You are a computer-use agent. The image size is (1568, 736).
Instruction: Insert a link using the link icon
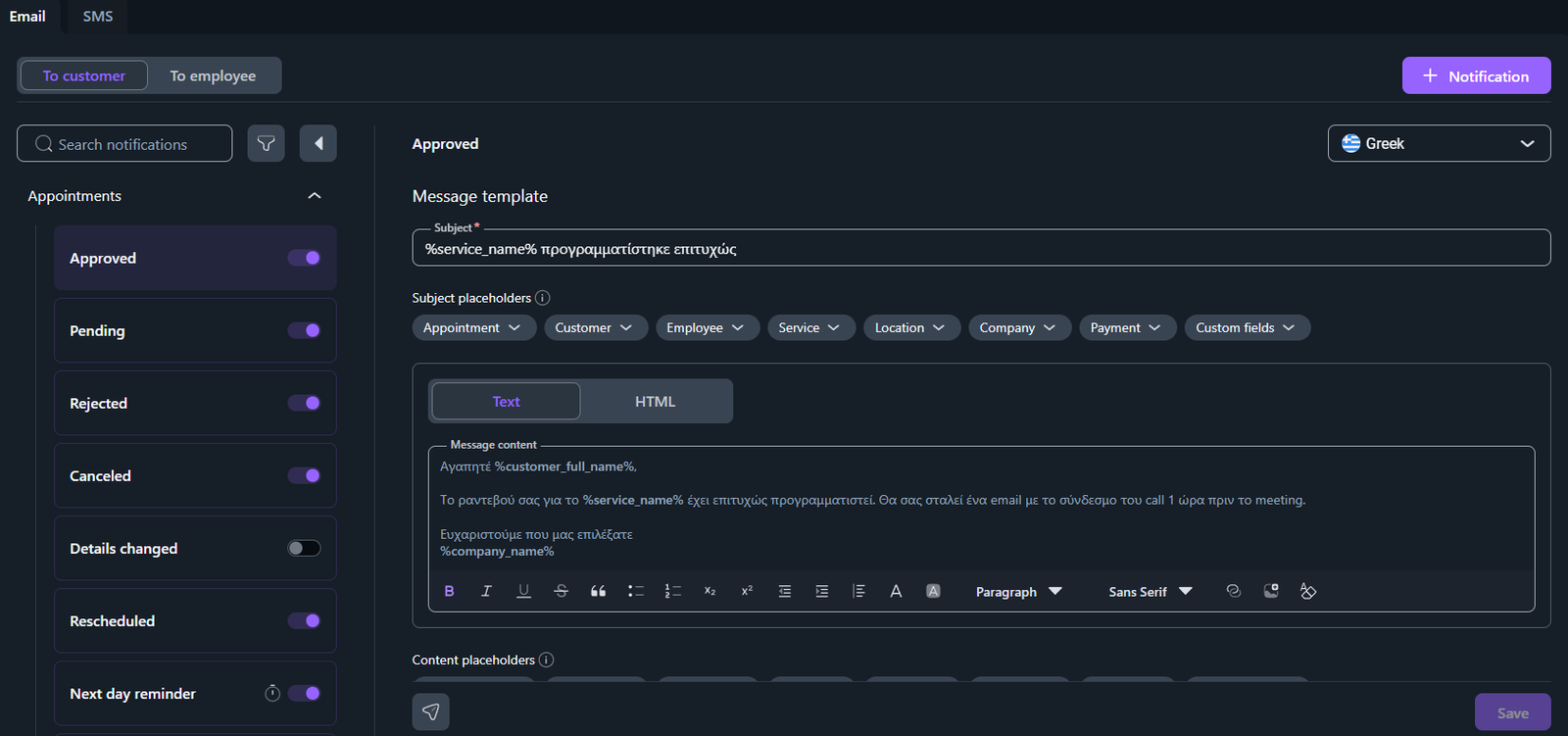[1233, 591]
